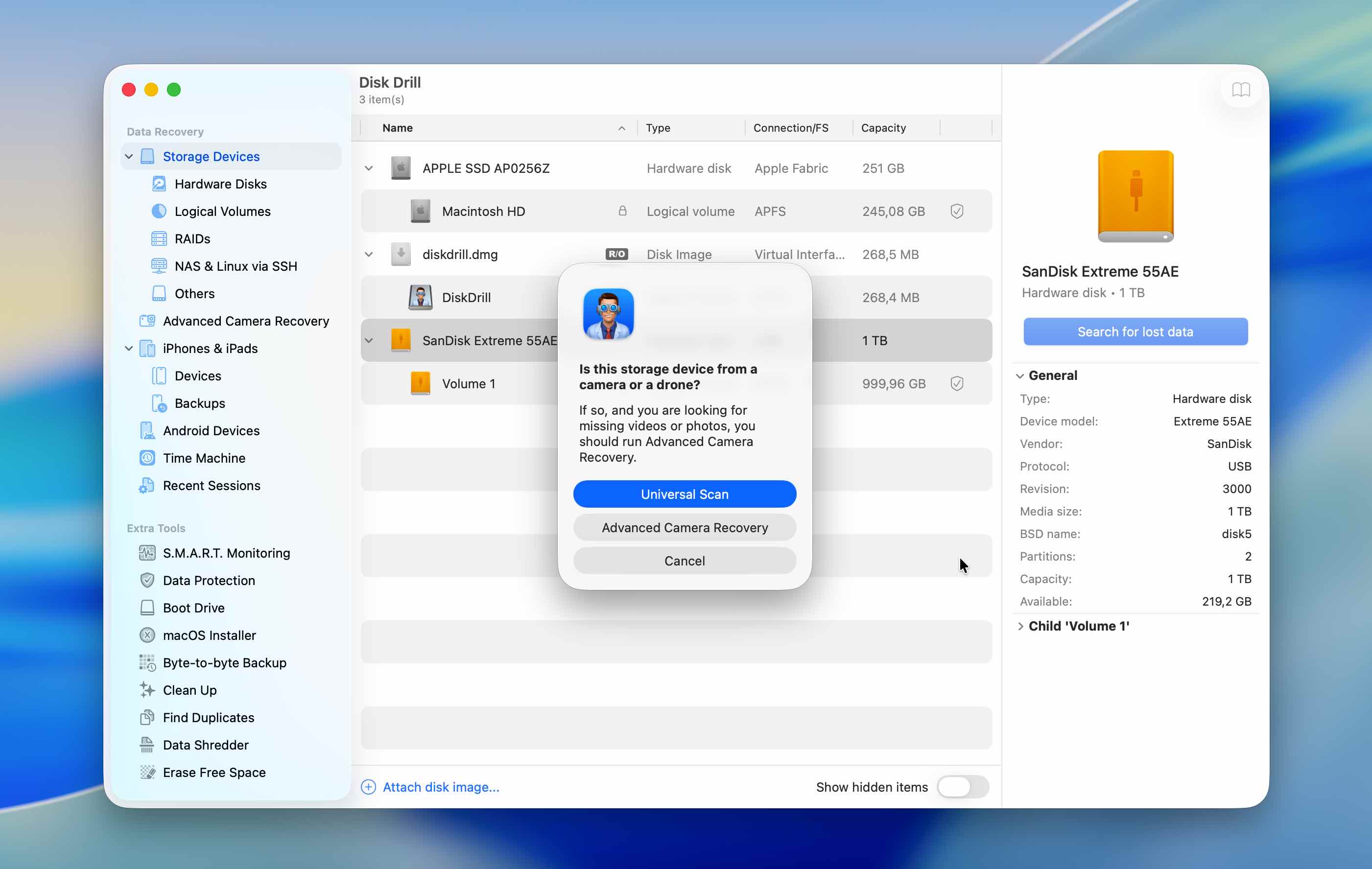Select Advanced Camera Recovery in sidebar
The height and width of the screenshot is (869, 1372).
pos(246,321)
